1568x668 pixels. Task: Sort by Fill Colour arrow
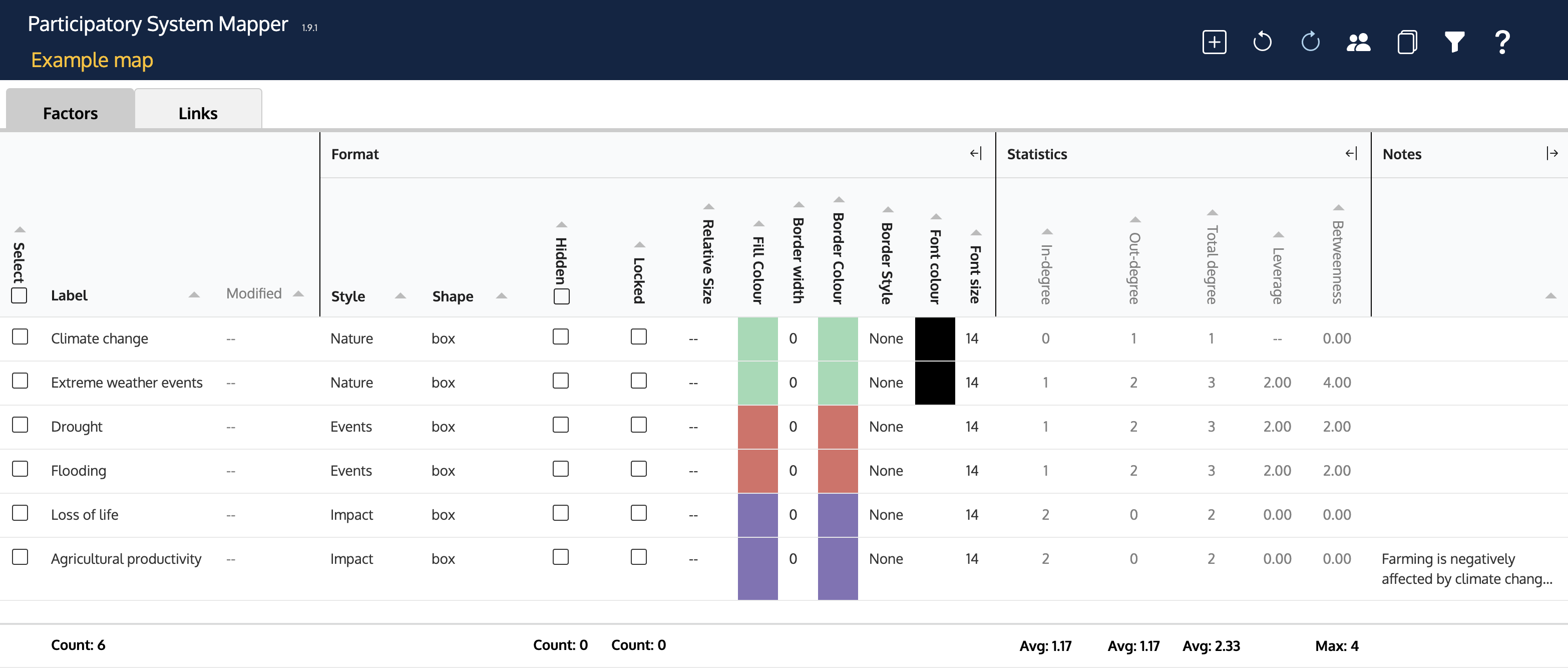(x=758, y=224)
